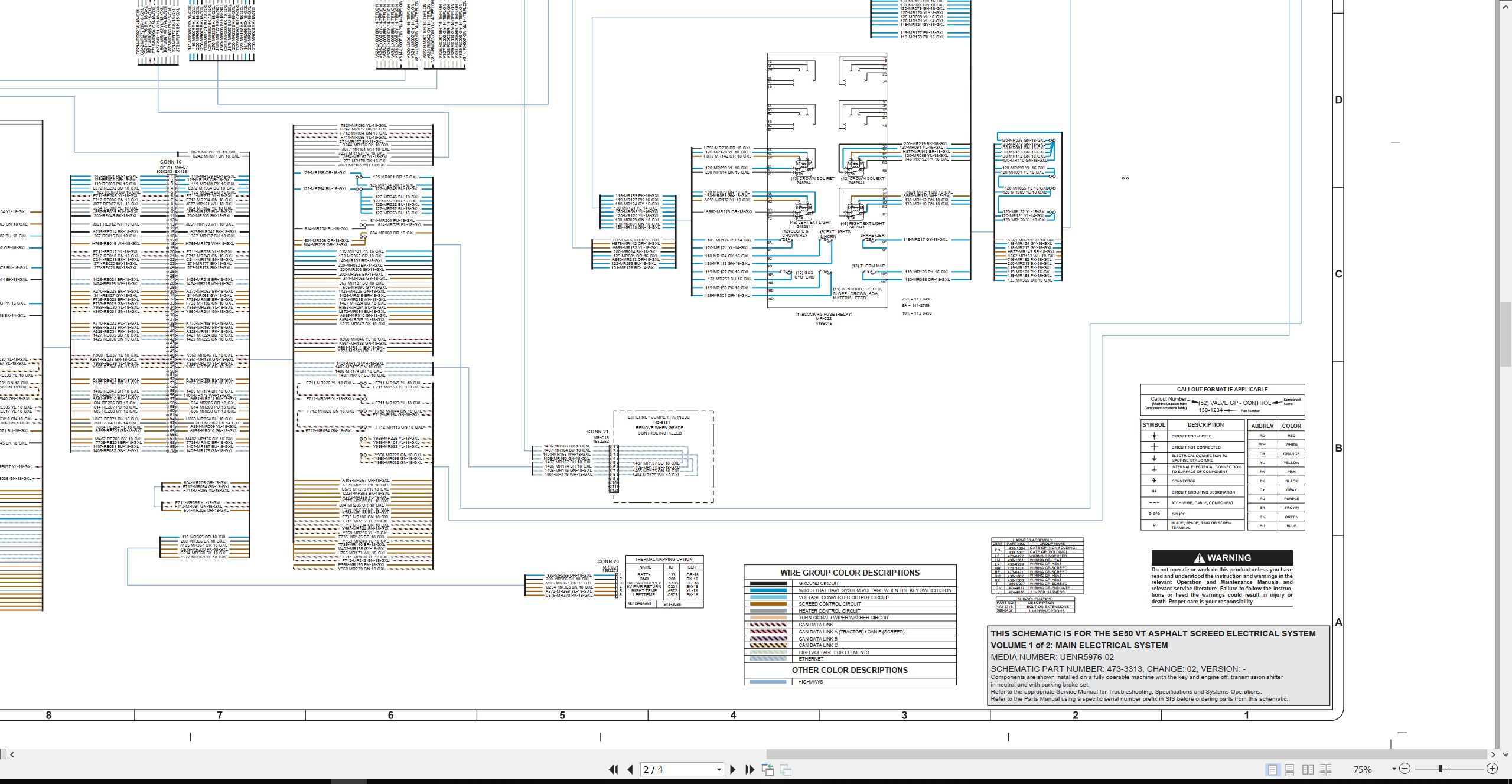Click the MEDIA NUMBER: UENR5976-02 text
Screen dimensions: 1512x784
pyautogui.click(x=1052, y=657)
